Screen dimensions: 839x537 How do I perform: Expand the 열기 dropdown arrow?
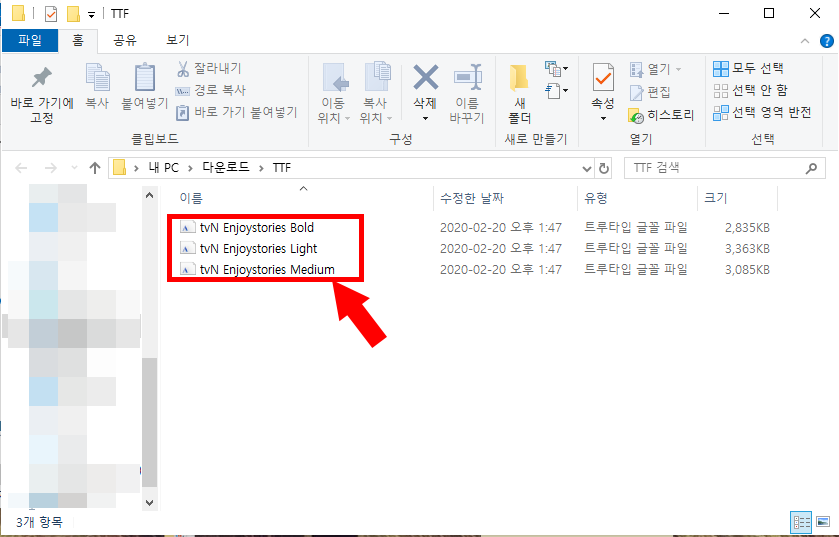click(x=678, y=70)
